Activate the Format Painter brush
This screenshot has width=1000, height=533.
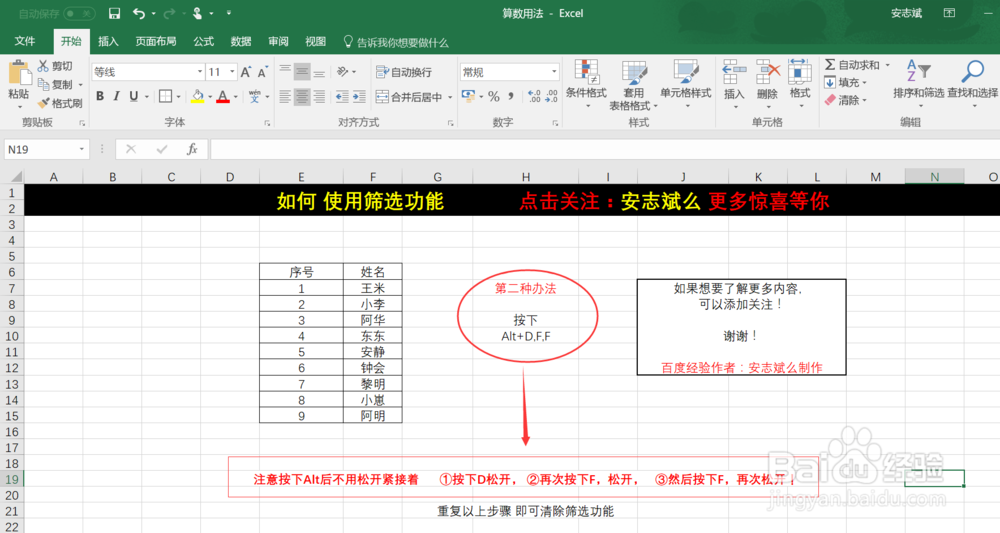coord(43,103)
